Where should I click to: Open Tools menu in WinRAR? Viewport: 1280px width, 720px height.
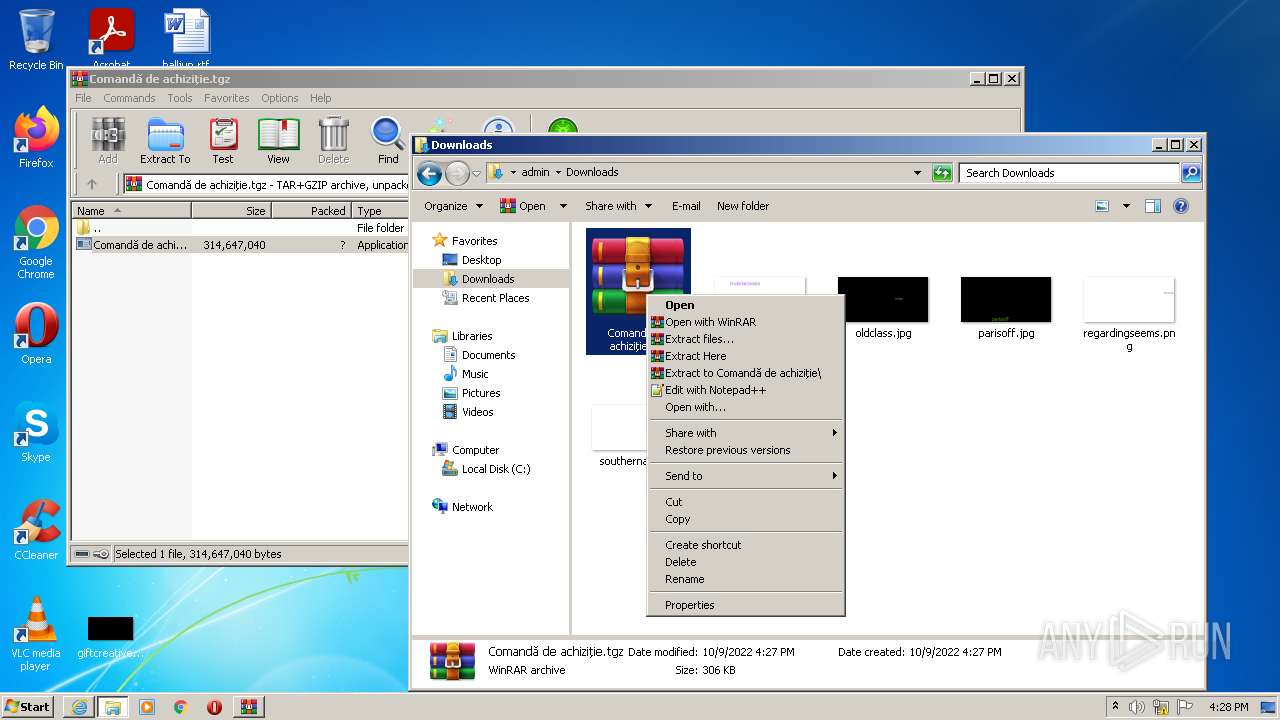pyautogui.click(x=180, y=98)
